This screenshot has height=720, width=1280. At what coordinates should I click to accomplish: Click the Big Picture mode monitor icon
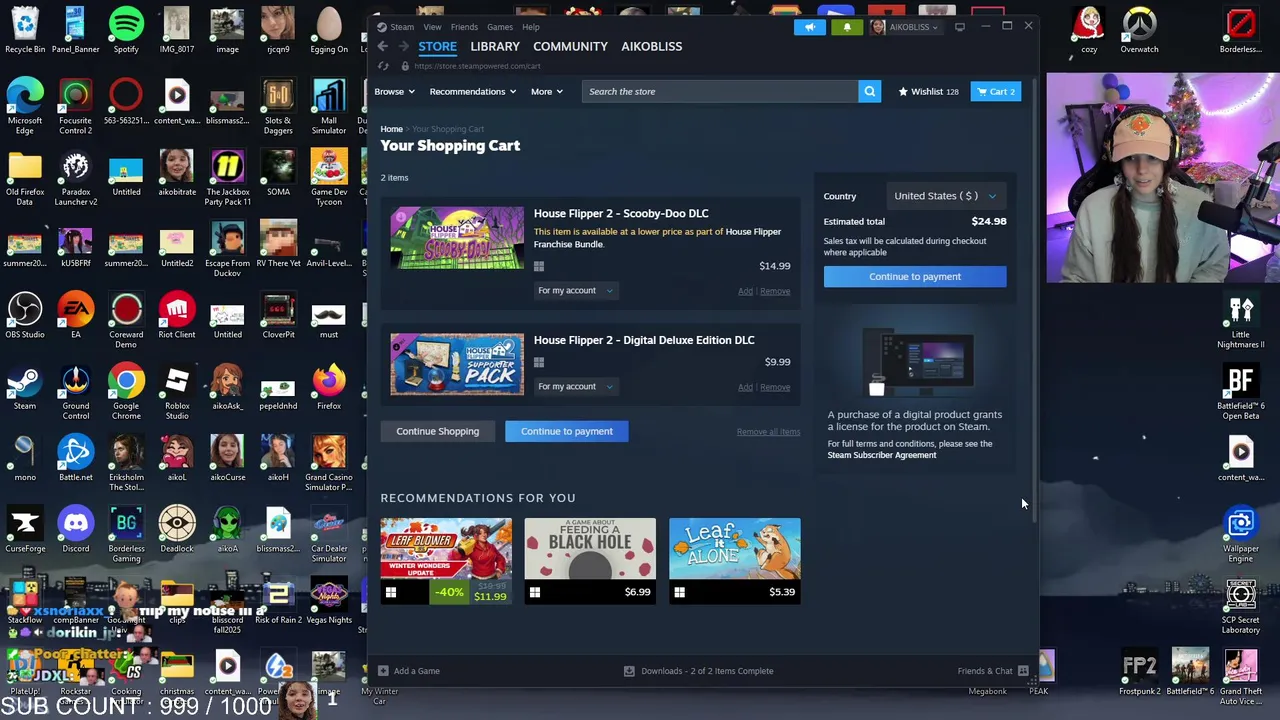coord(960,27)
